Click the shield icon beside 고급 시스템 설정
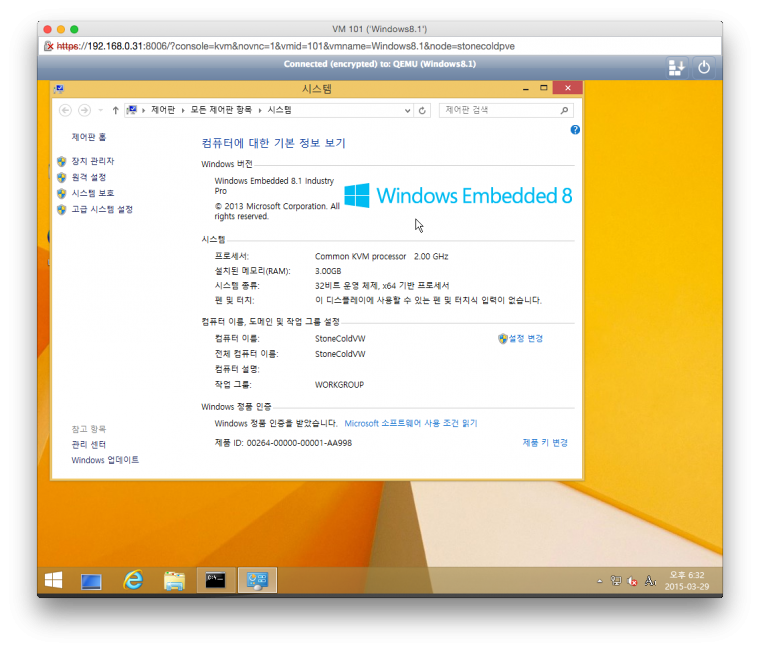This screenshot has width=760, height=651. 61,209
